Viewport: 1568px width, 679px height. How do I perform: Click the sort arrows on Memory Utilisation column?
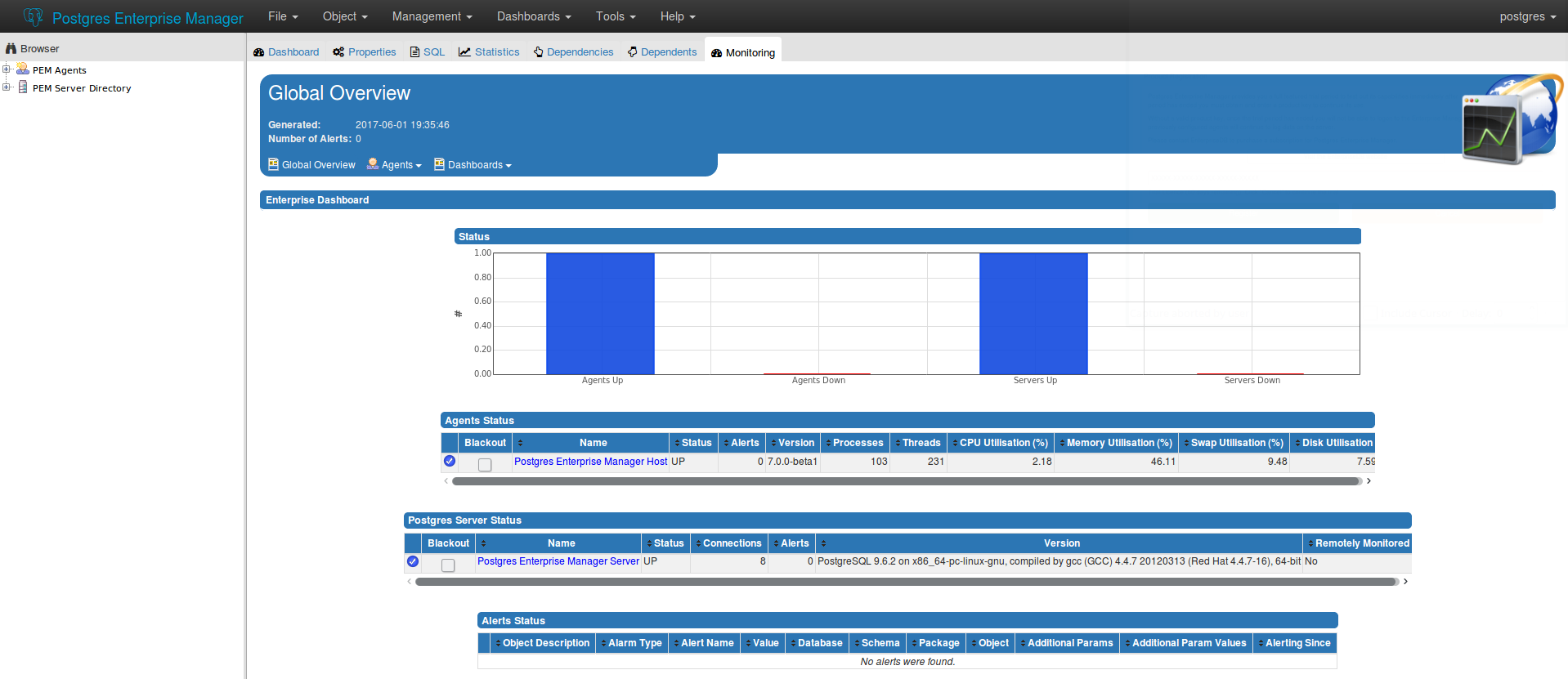tap(1062, 443)
